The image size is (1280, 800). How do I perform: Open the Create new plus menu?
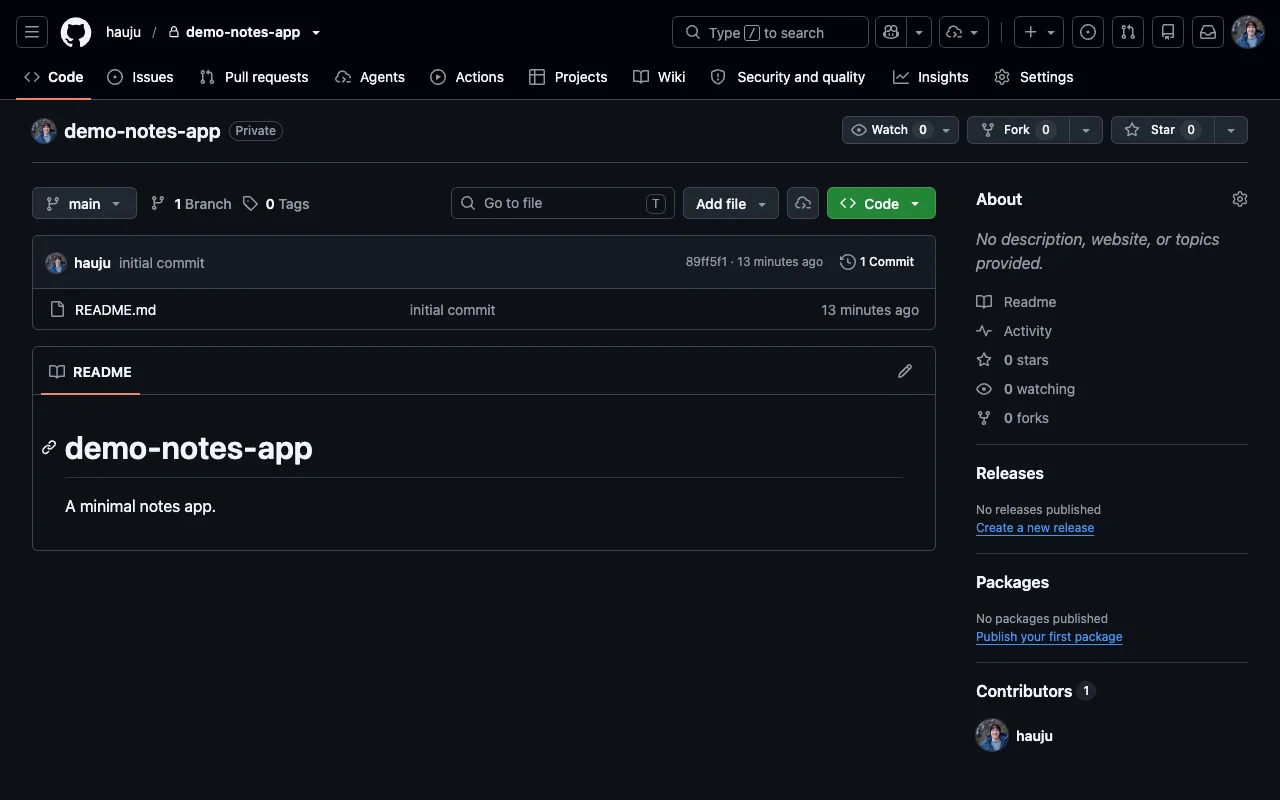pos(1039,32)
